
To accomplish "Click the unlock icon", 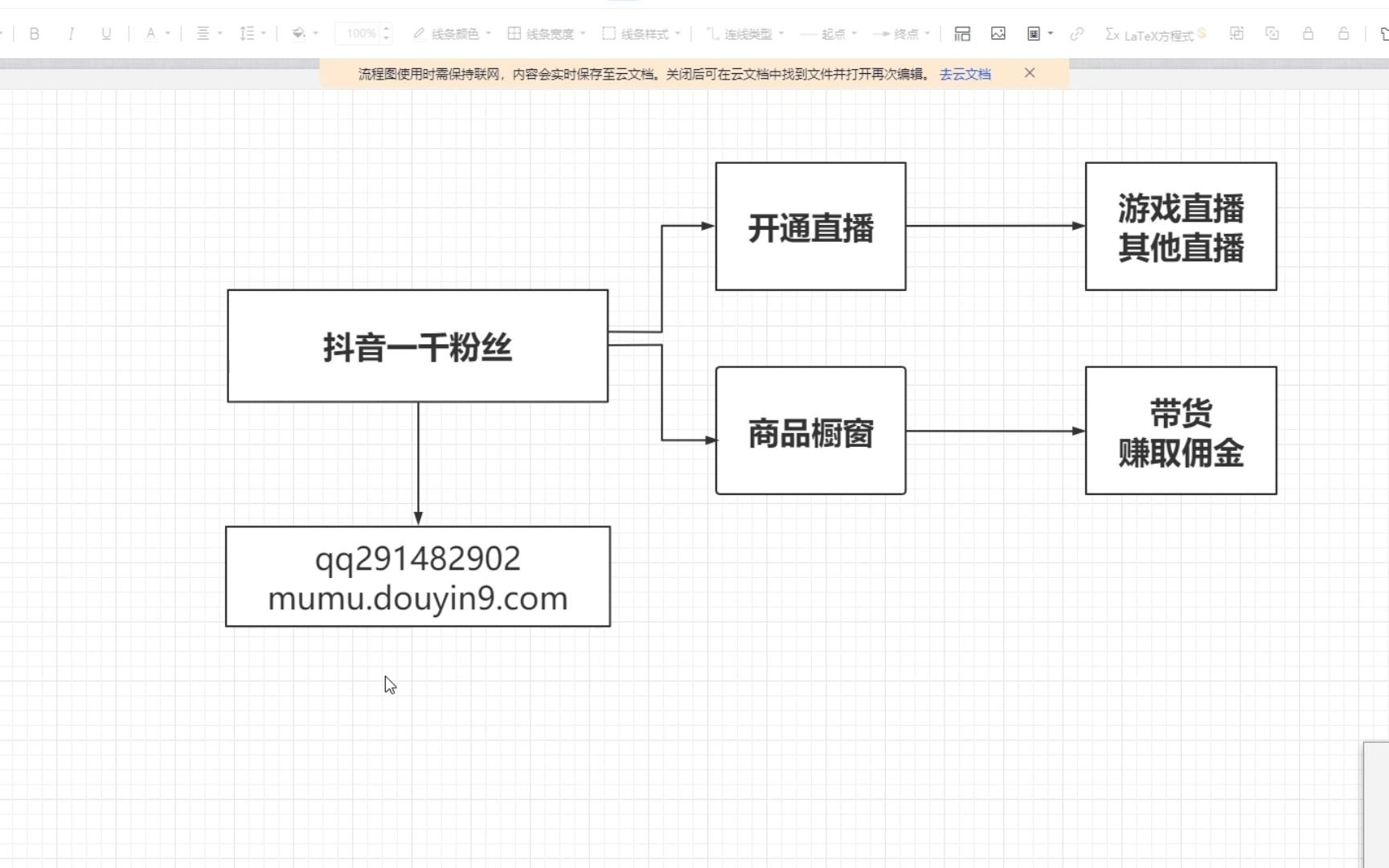I will [1343, 34].
